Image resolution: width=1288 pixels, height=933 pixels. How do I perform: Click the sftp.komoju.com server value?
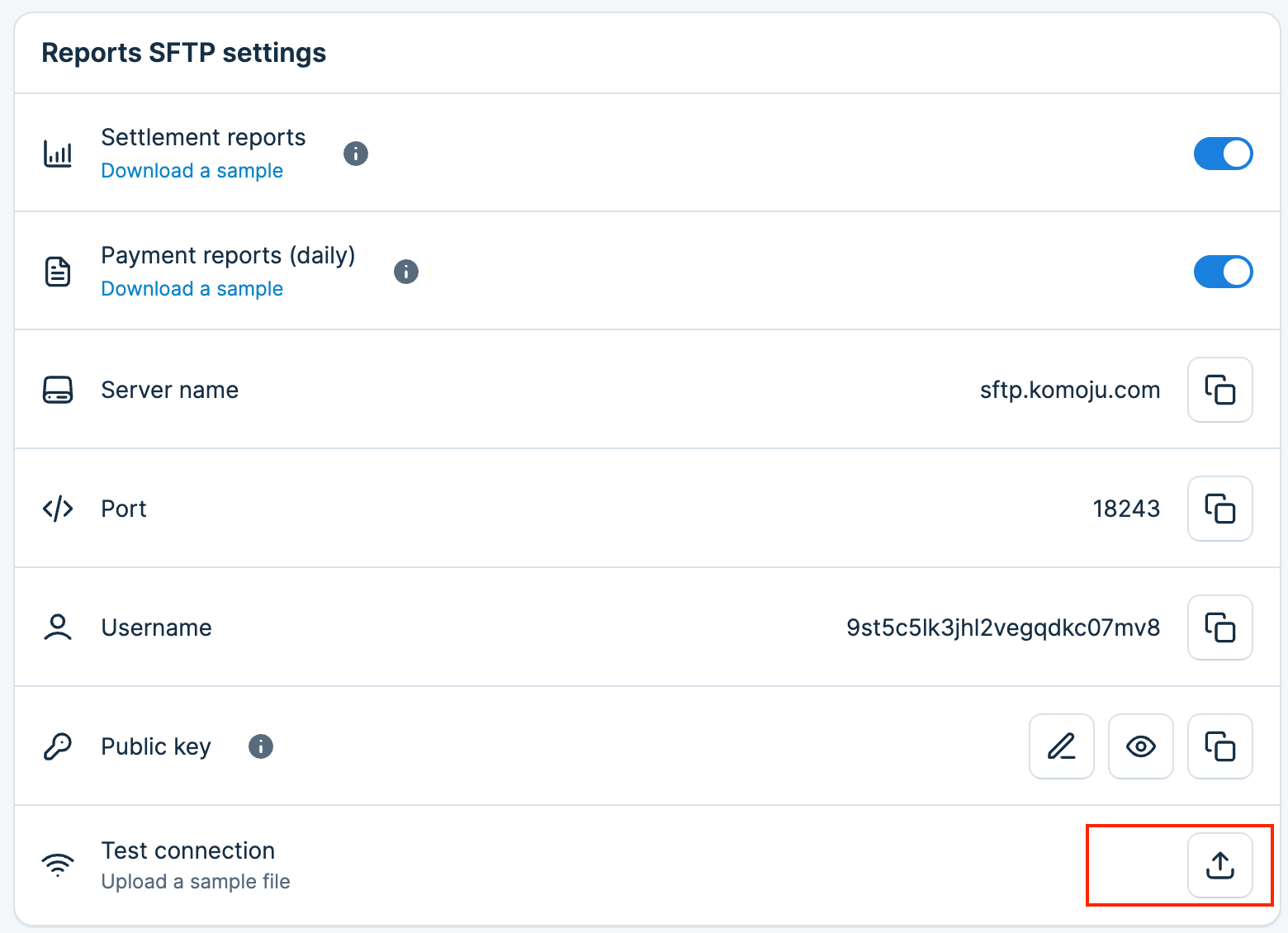pyautogui.click(x=1069, y=390)
